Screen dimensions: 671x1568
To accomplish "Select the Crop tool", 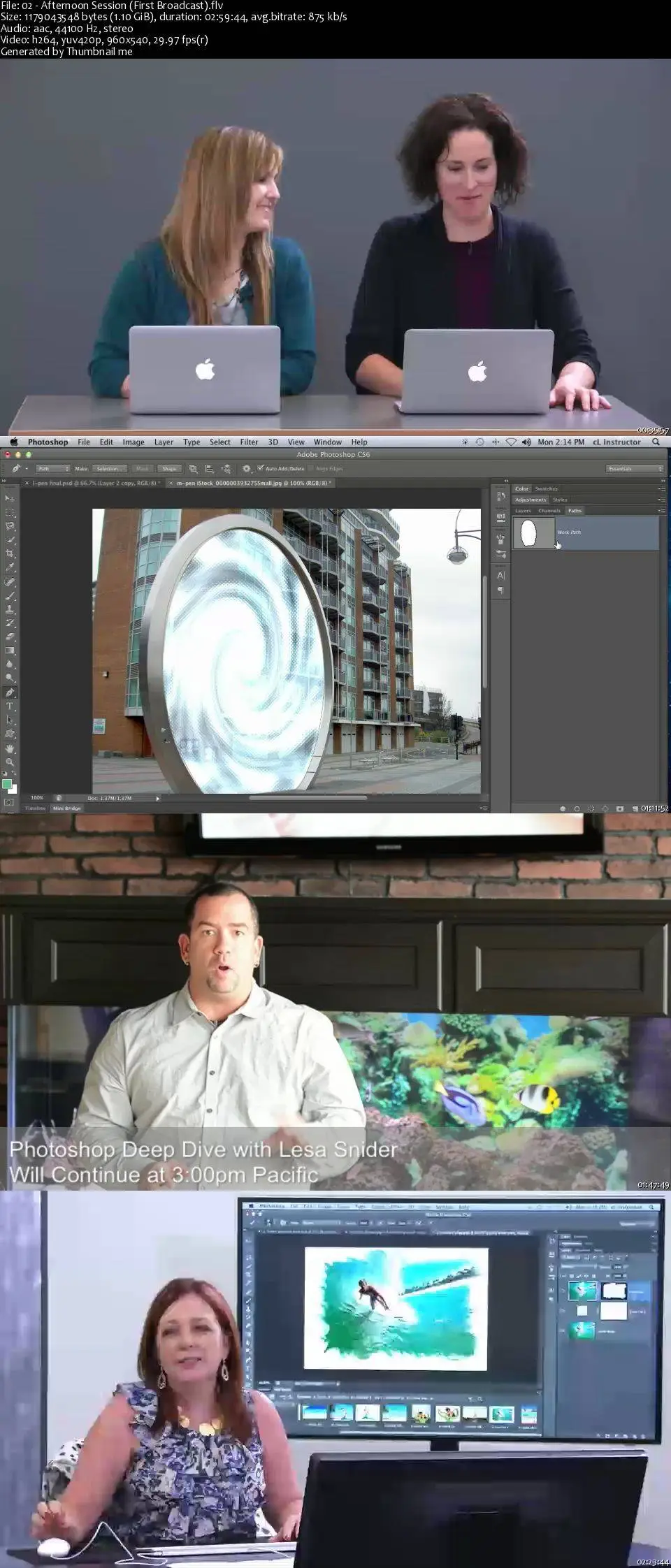I will point(10,553).
